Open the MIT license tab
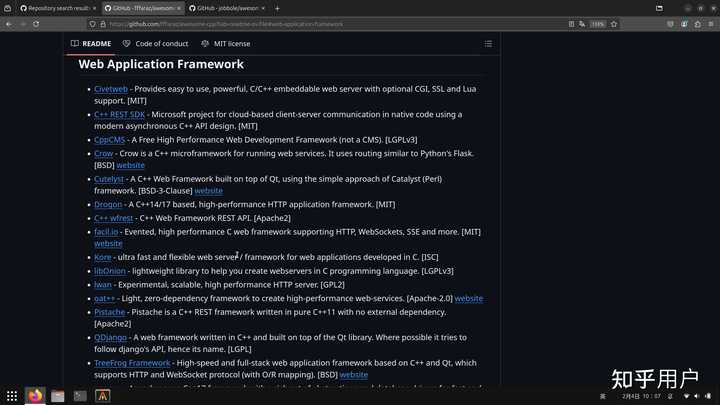 [x=225, y=44]
